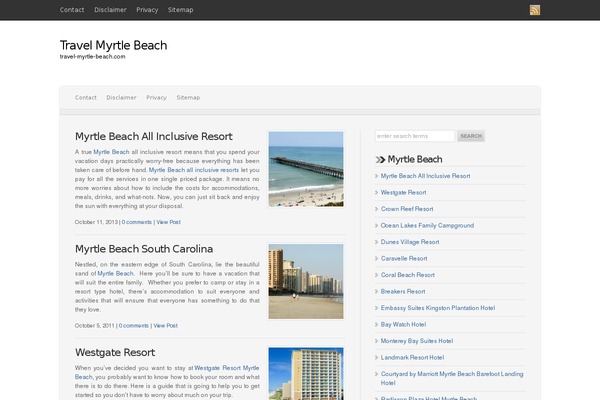Focus the enter search terms field
This screenshot has width=600, height=400.
(415, 136)
